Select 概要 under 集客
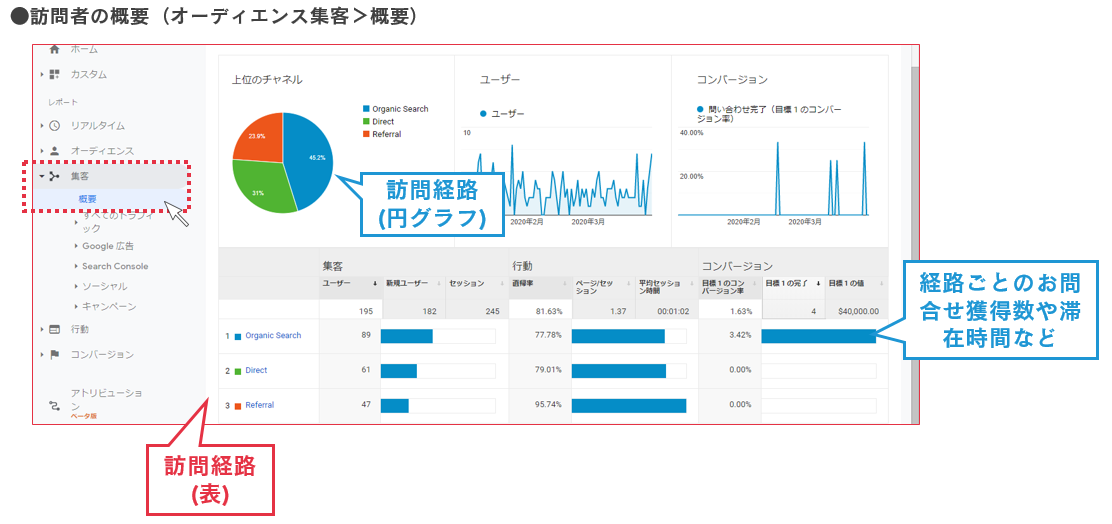 [88, 200]
